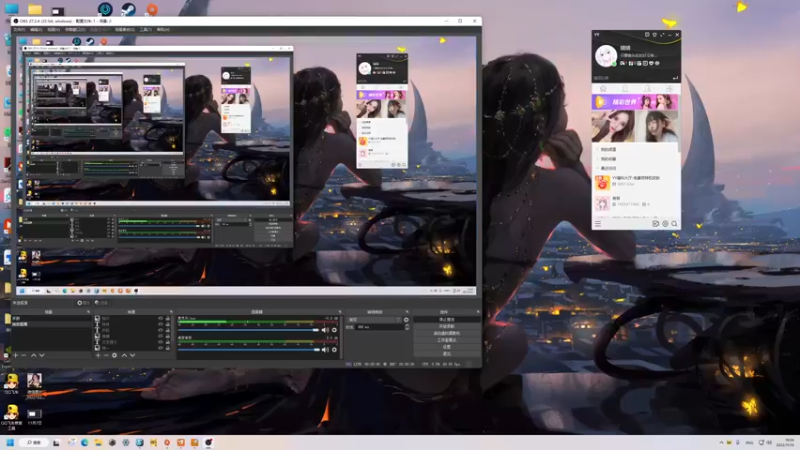
Task: Open the transition properties gear in Scene Transitions
Action: pyautogui.click(x=406, y=320)
